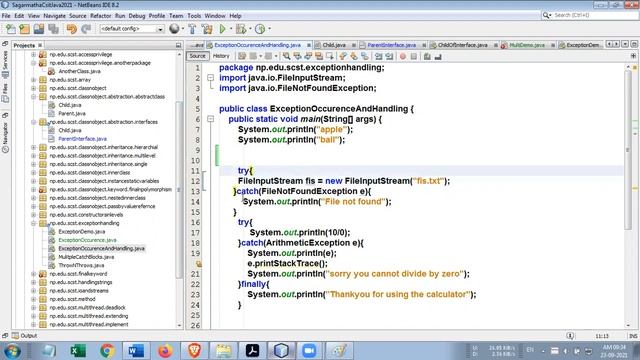Click the Last Edit icon in editor toolbar
The image size is (640, 360).
(x=242, y=56)
